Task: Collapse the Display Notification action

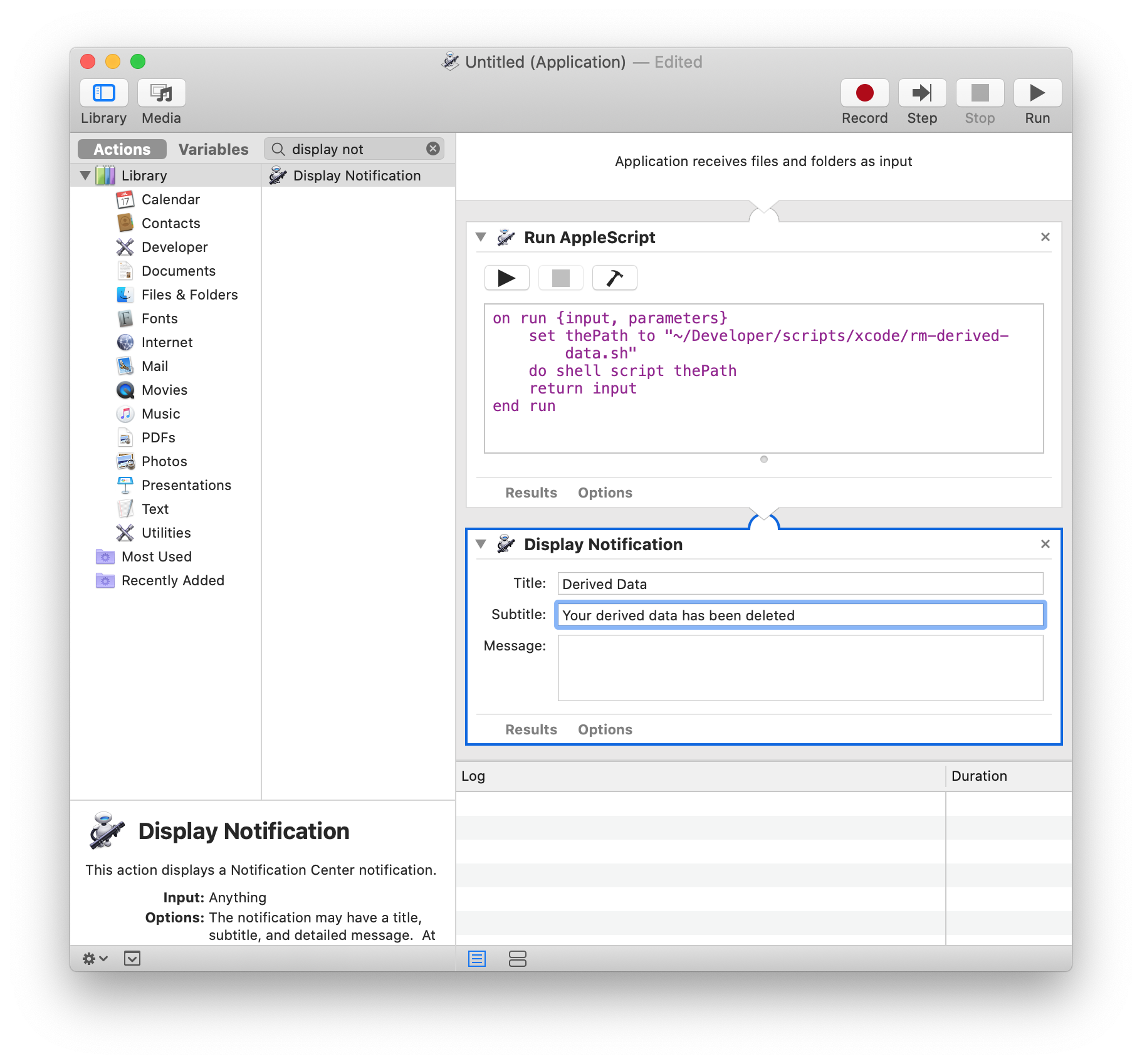Action: point(481,544)
